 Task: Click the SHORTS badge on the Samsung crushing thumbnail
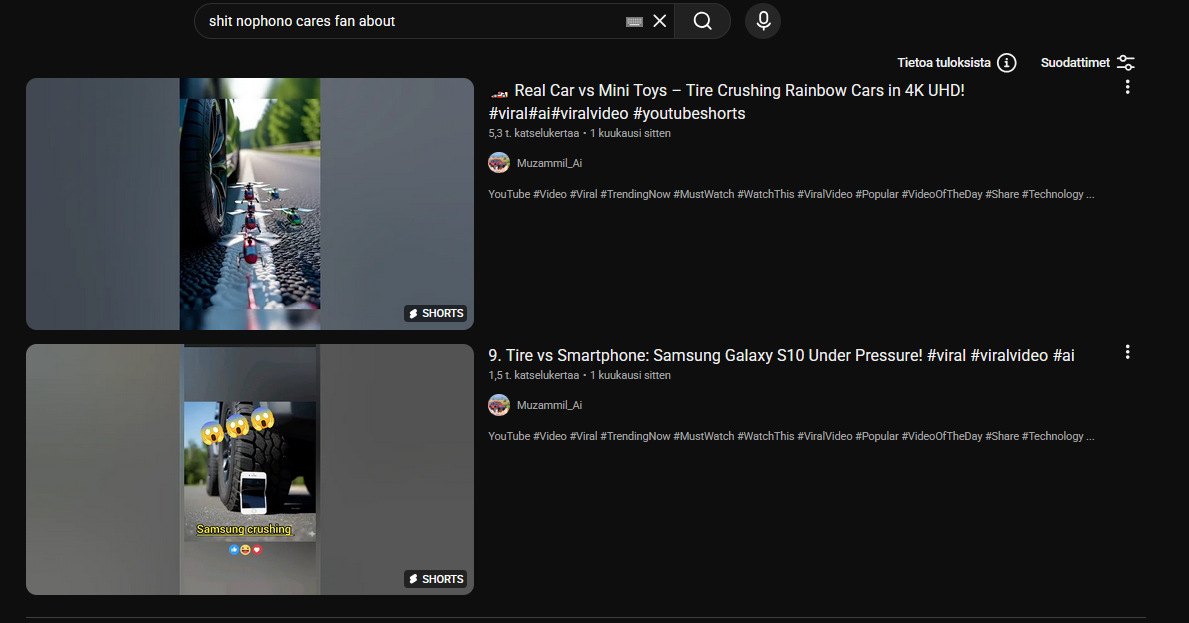[435, 579]
